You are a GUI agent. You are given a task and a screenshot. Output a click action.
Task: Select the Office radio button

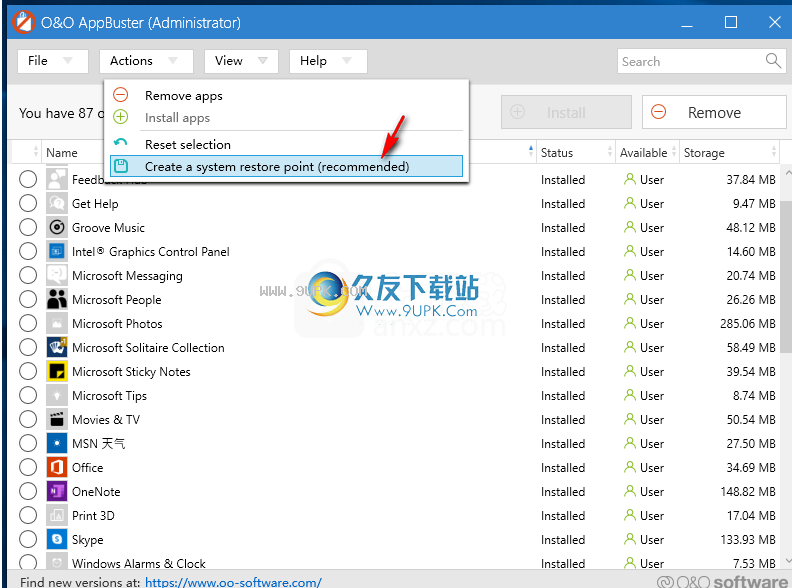(28, 467)
